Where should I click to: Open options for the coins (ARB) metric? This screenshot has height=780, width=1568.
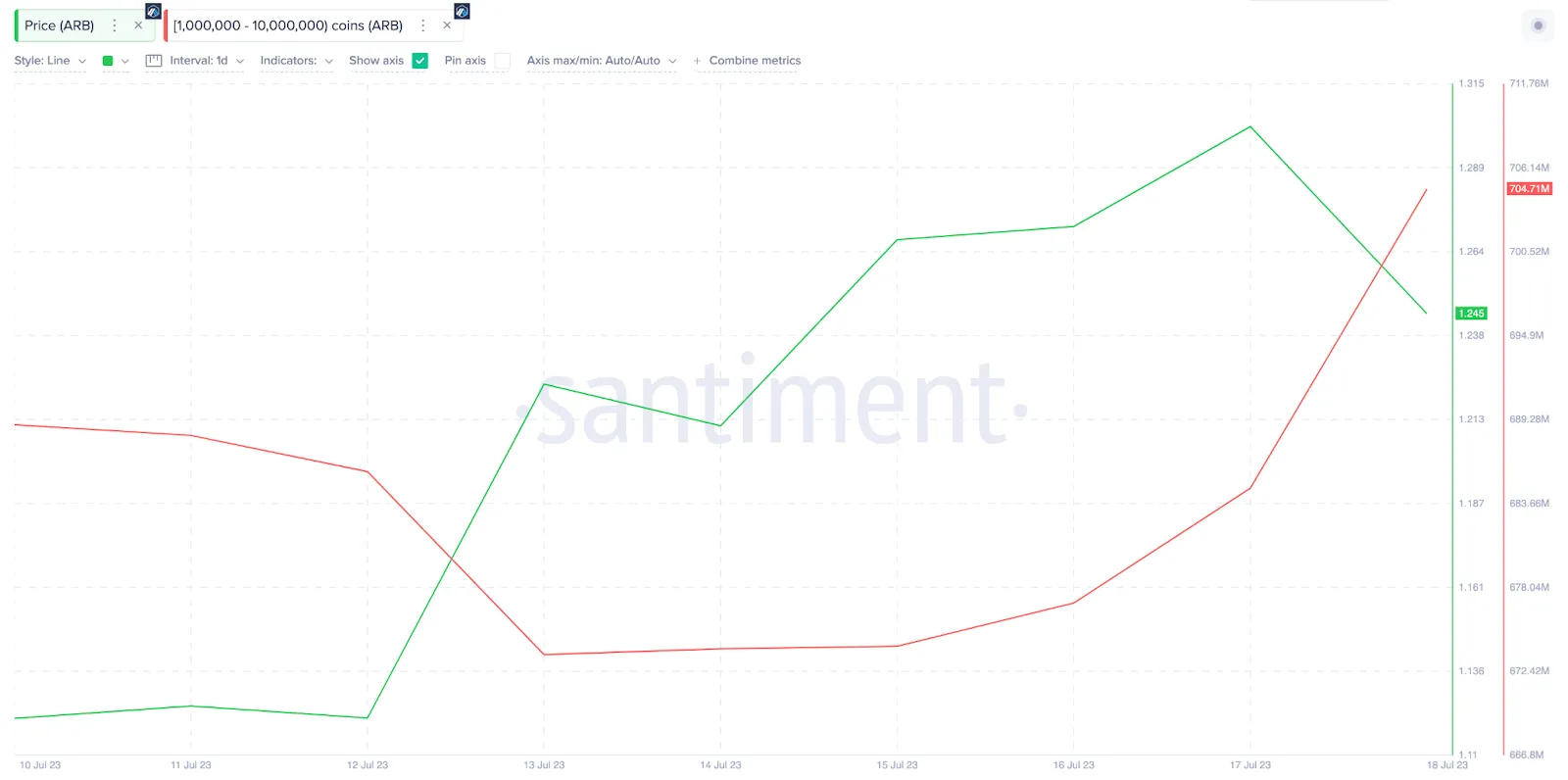[423, 25]
